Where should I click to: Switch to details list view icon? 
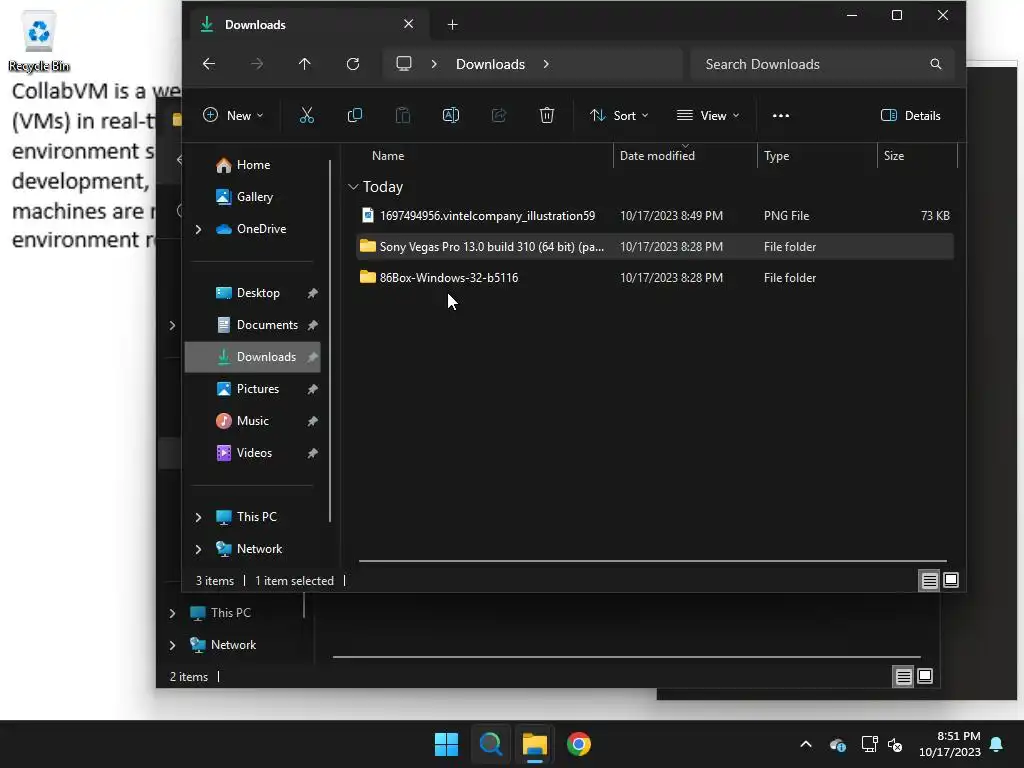[x=929, y=580]
